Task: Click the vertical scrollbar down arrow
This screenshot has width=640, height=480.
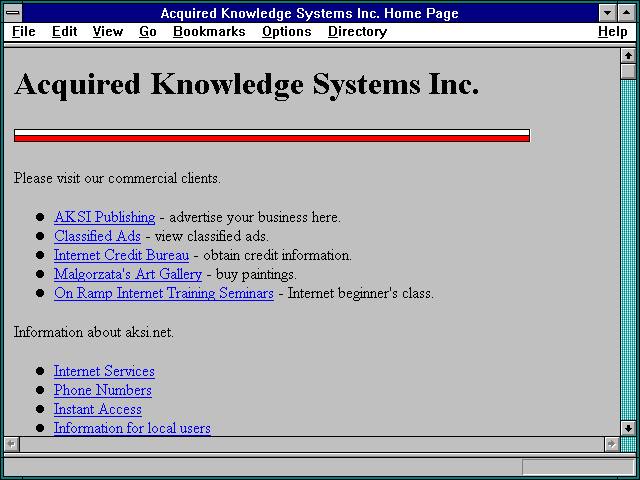Action: click(628, 428)
